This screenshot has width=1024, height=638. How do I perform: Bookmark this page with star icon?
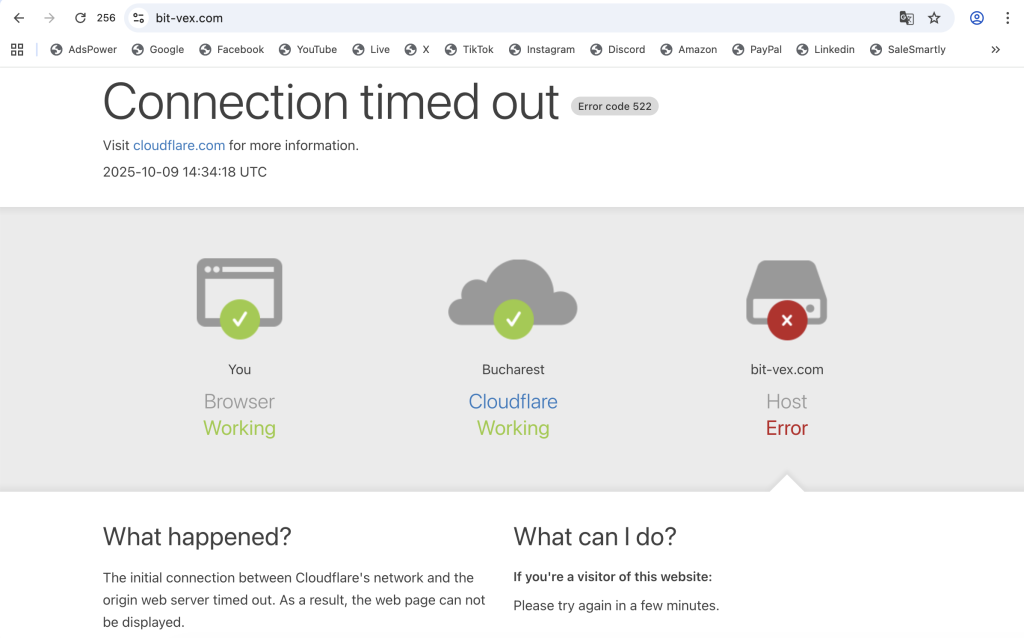[x=934, y=18]
